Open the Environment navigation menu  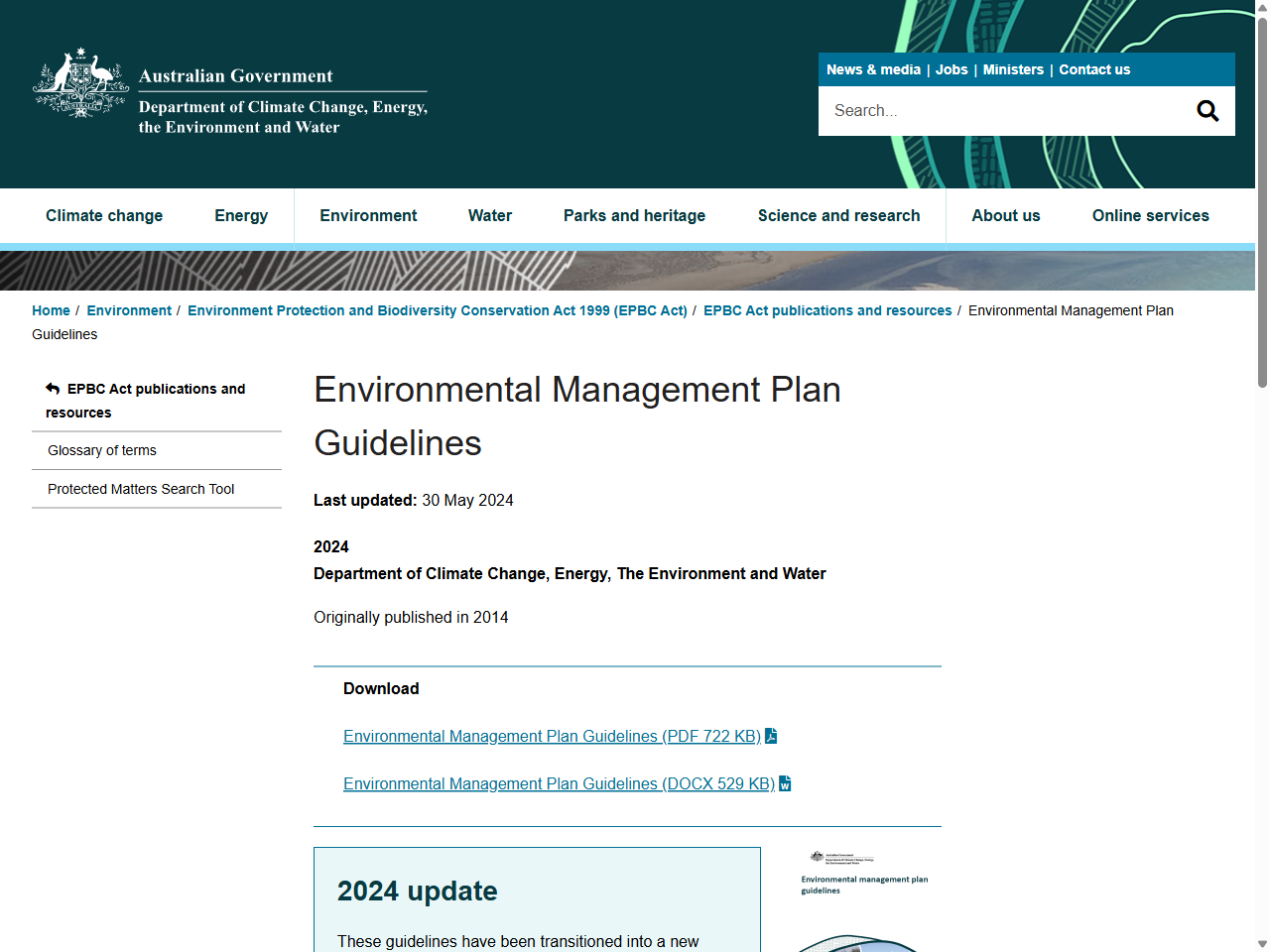pos(368,215)
